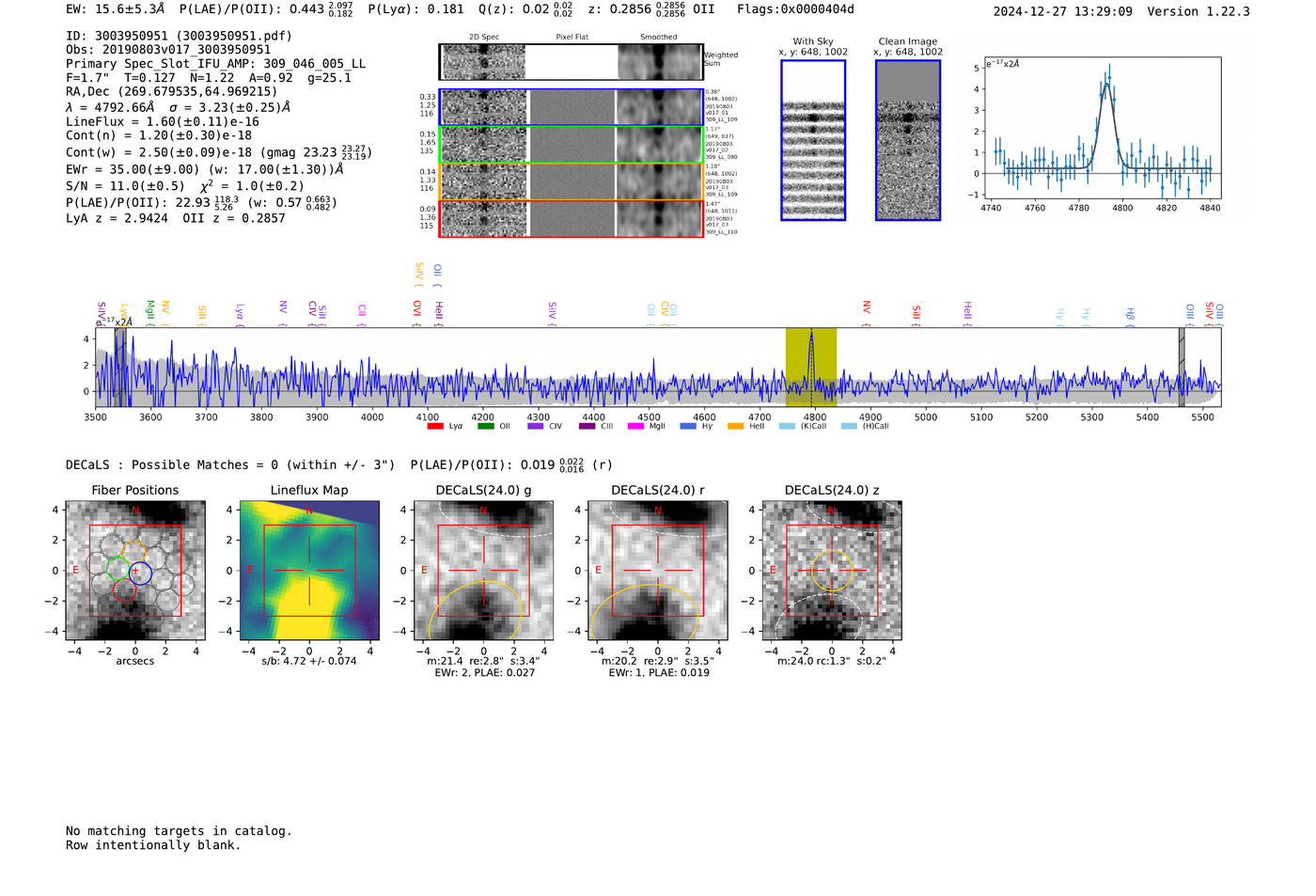
Task: Click the 'm:24.0 rc:1.3"' caption
Action: click(832, 661)
